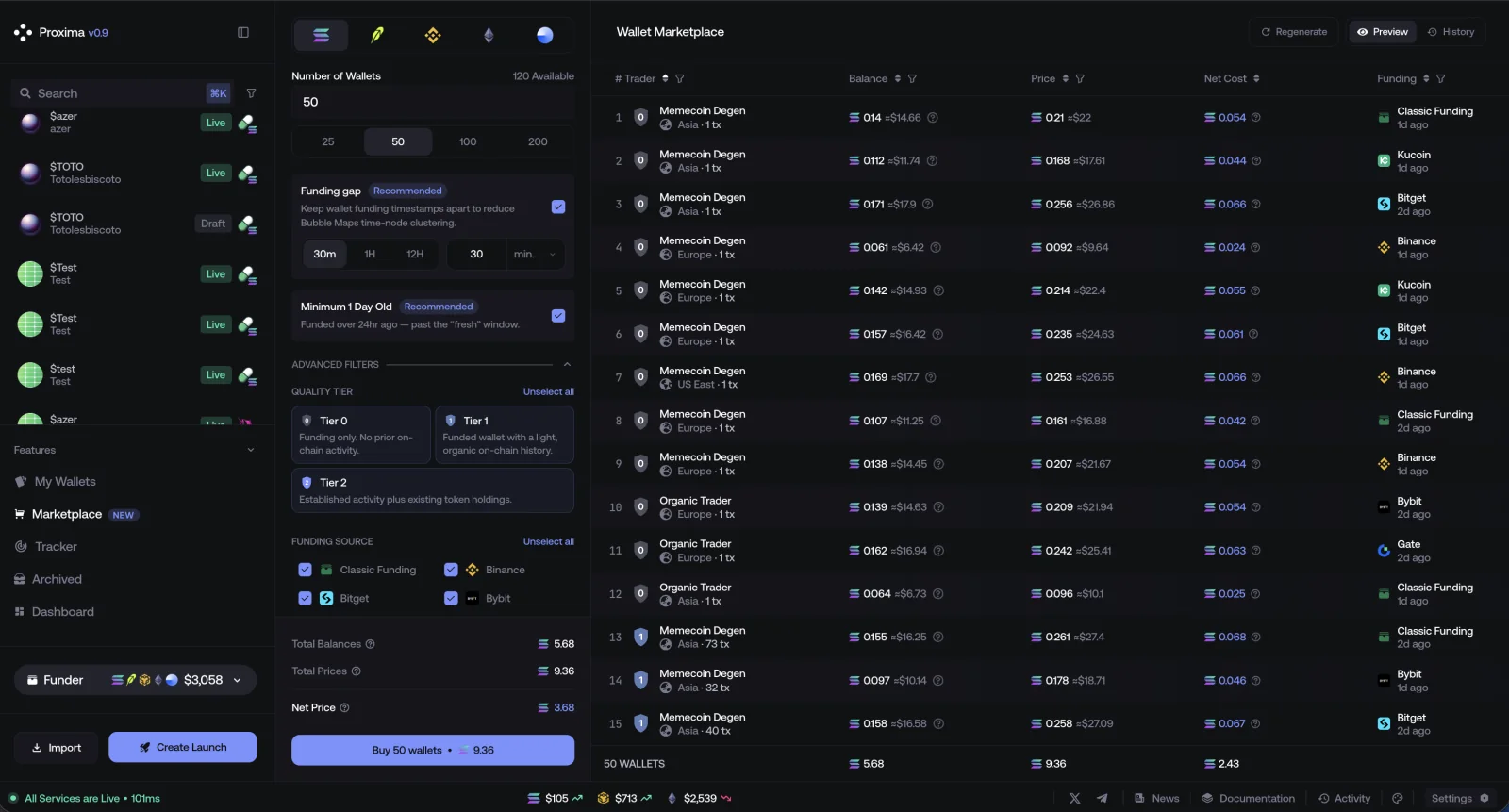Open Total Prices help icon
1509x812 pixels.
(356, 671)
